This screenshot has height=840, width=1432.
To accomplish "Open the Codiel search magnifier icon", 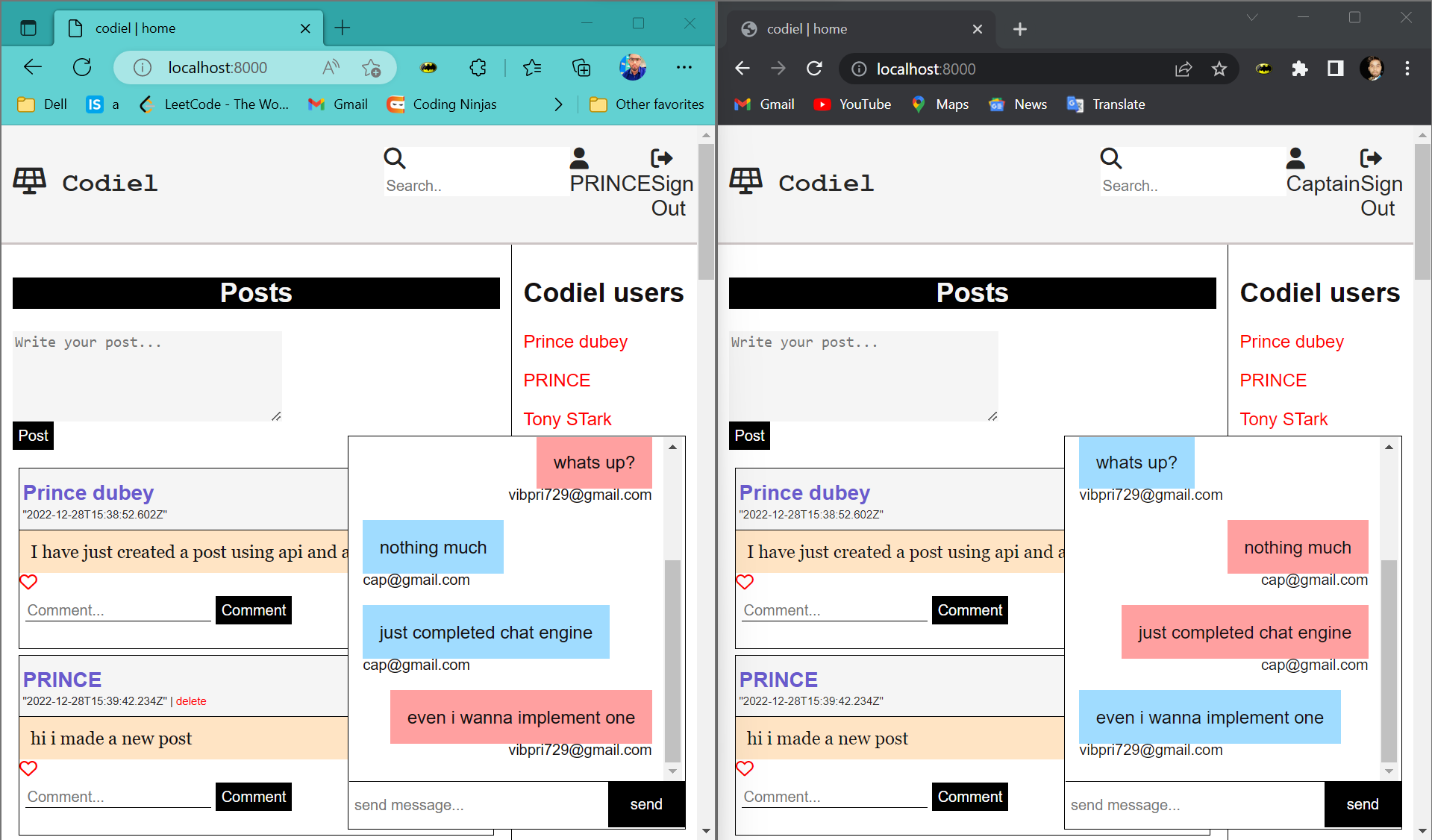I will click(x=395, y=158).
